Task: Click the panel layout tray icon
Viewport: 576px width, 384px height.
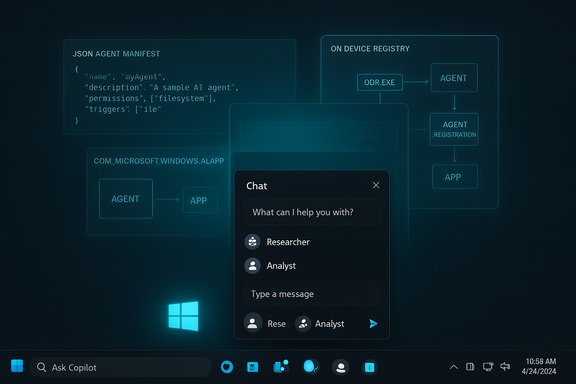Action: 470,366
